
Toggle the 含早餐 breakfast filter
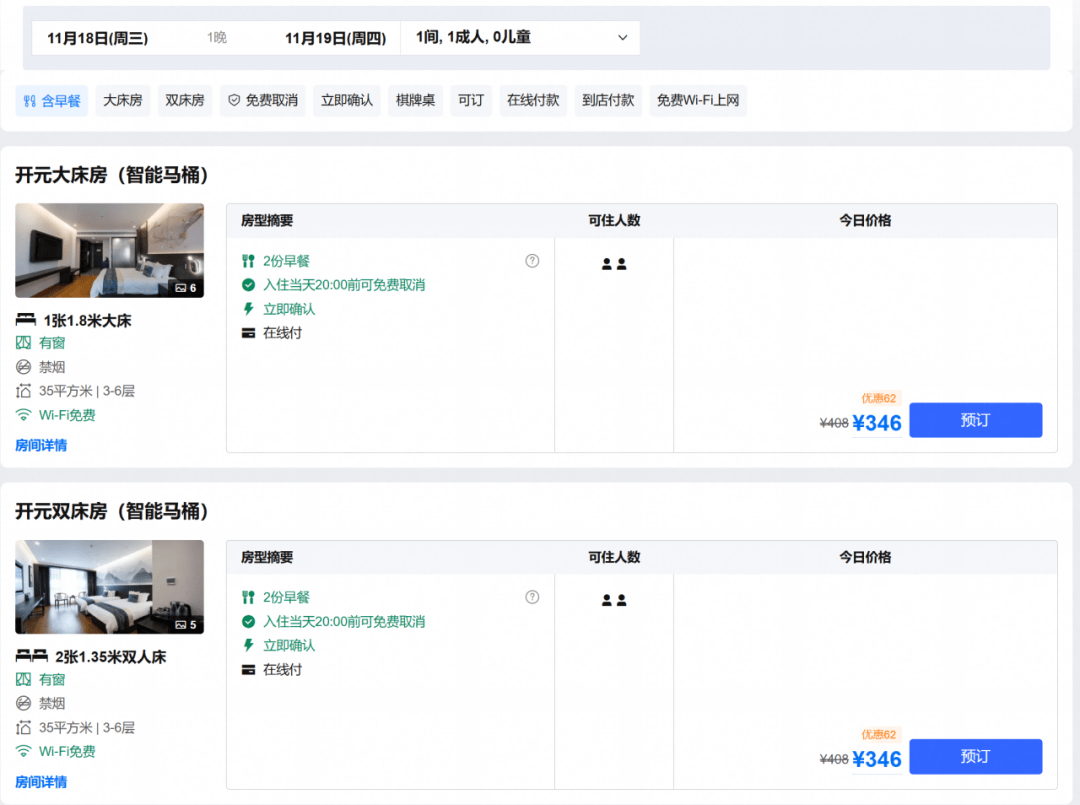click(x=52, y=101)
